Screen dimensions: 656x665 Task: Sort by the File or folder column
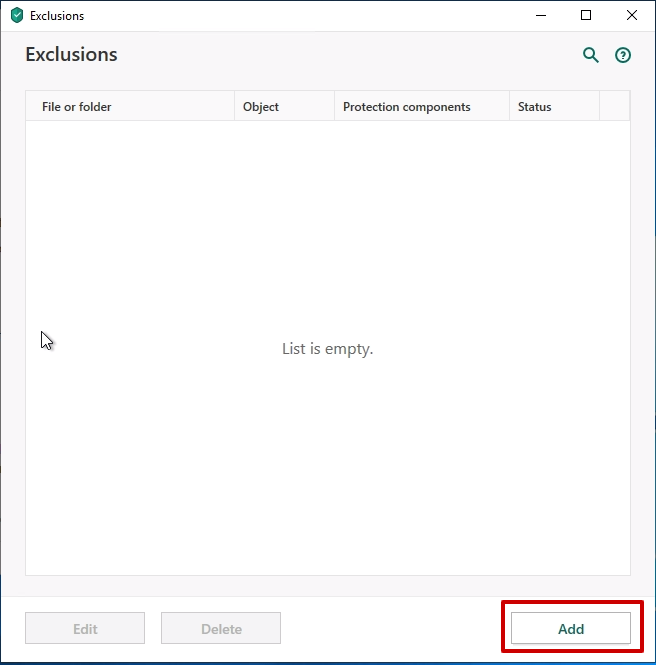point(130,106)
